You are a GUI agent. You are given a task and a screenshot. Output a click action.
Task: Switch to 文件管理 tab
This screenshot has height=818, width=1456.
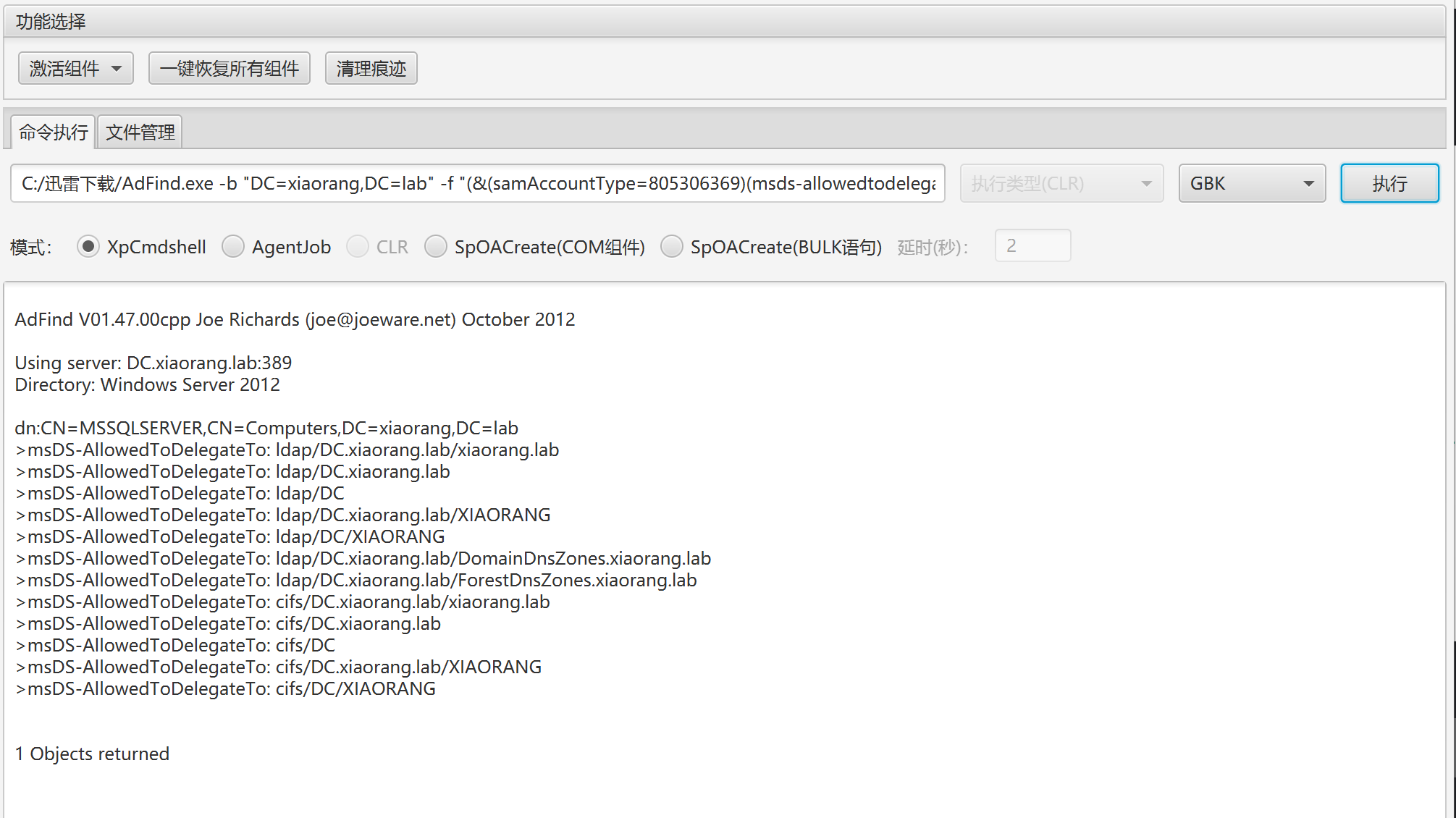pyautogui.click(x=140, y=132)
